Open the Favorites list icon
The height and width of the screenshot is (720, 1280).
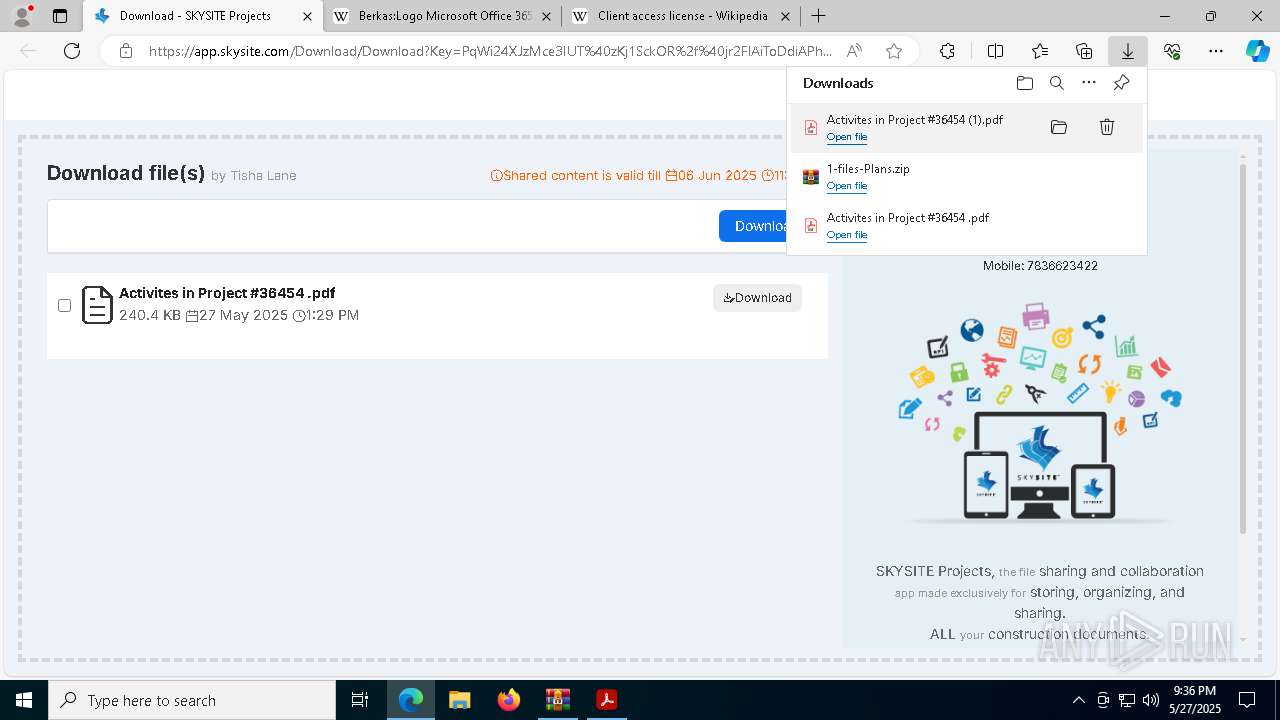pos(1040,51)
